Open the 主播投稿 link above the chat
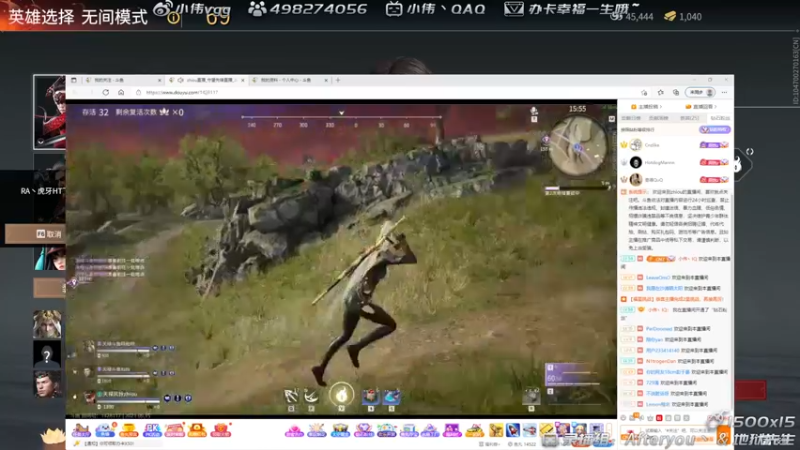 tap(646, 107)
